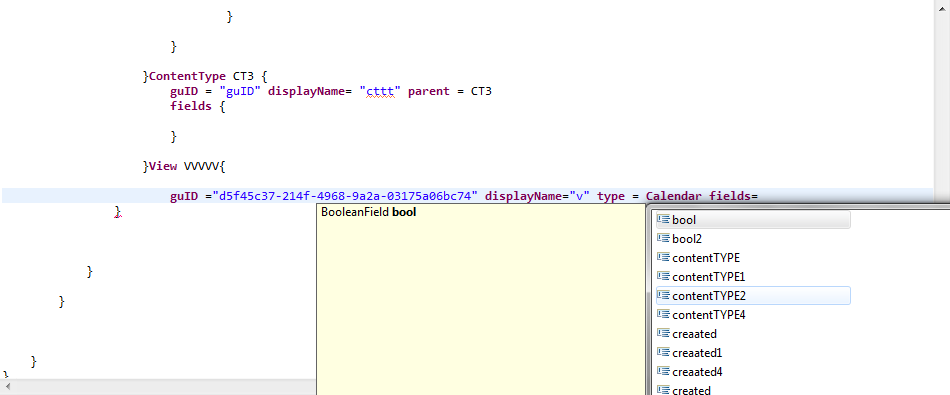Image resolution: width=950 pixels, height=395 pixels.
Task: Select 'creaated1' in the autocomplete list
Action: (x=753, y=353)
